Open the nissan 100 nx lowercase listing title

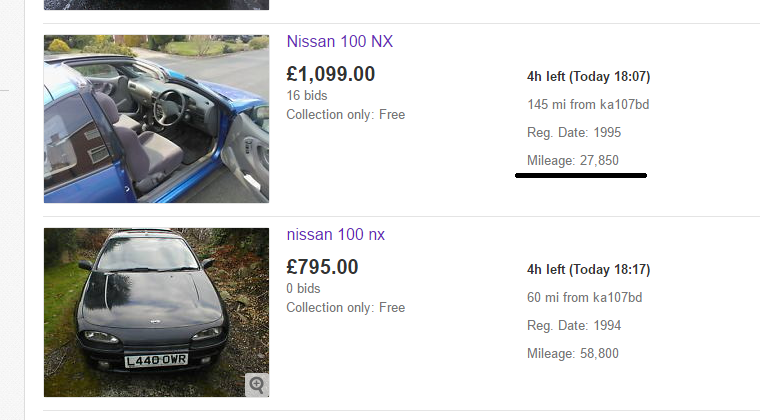tap(335, 234)
